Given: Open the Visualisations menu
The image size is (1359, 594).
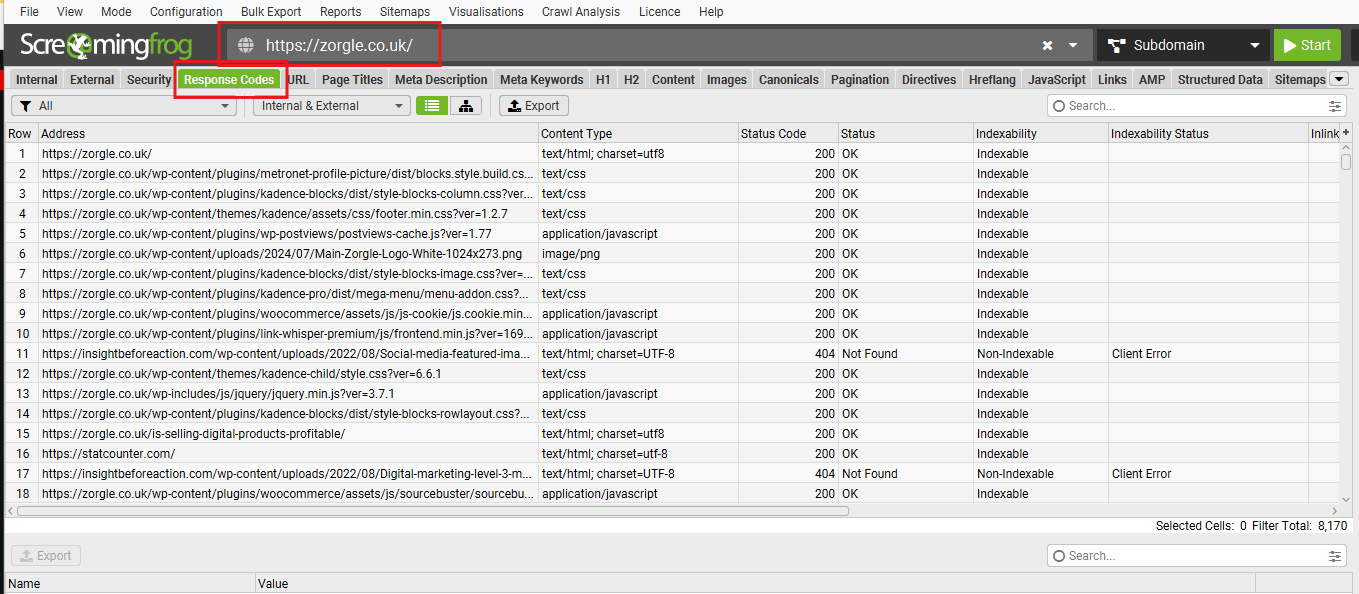Looking at the screenshot, I should point(486,12).
